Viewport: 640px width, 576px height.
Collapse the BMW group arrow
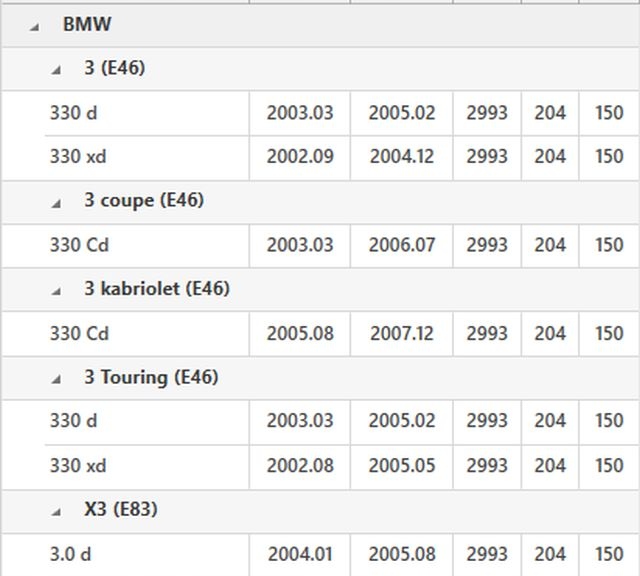coord(35,26)
